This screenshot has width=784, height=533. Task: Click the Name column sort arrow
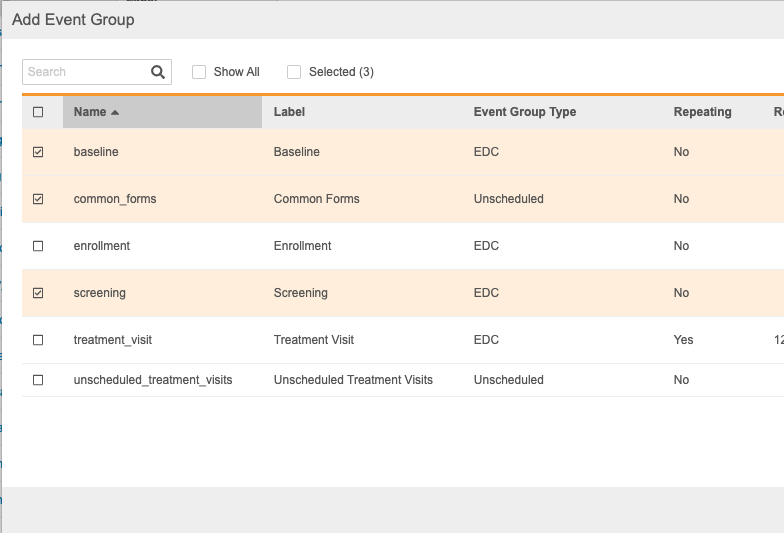coord(115,113)
